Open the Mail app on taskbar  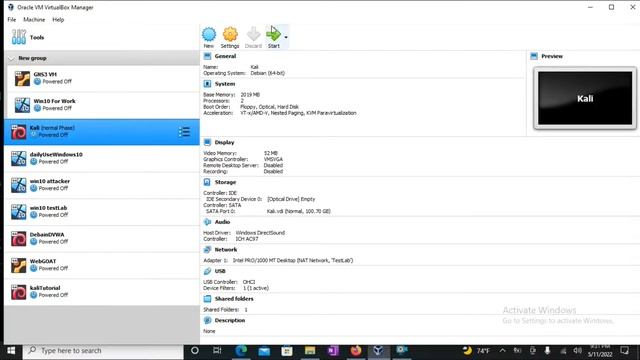pos(264,351)
